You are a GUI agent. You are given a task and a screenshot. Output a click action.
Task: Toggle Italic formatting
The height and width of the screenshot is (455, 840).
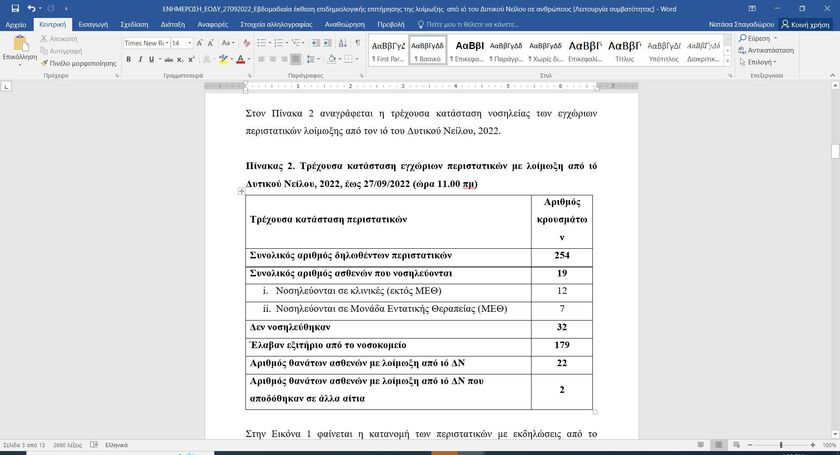(x=141, y=60)
